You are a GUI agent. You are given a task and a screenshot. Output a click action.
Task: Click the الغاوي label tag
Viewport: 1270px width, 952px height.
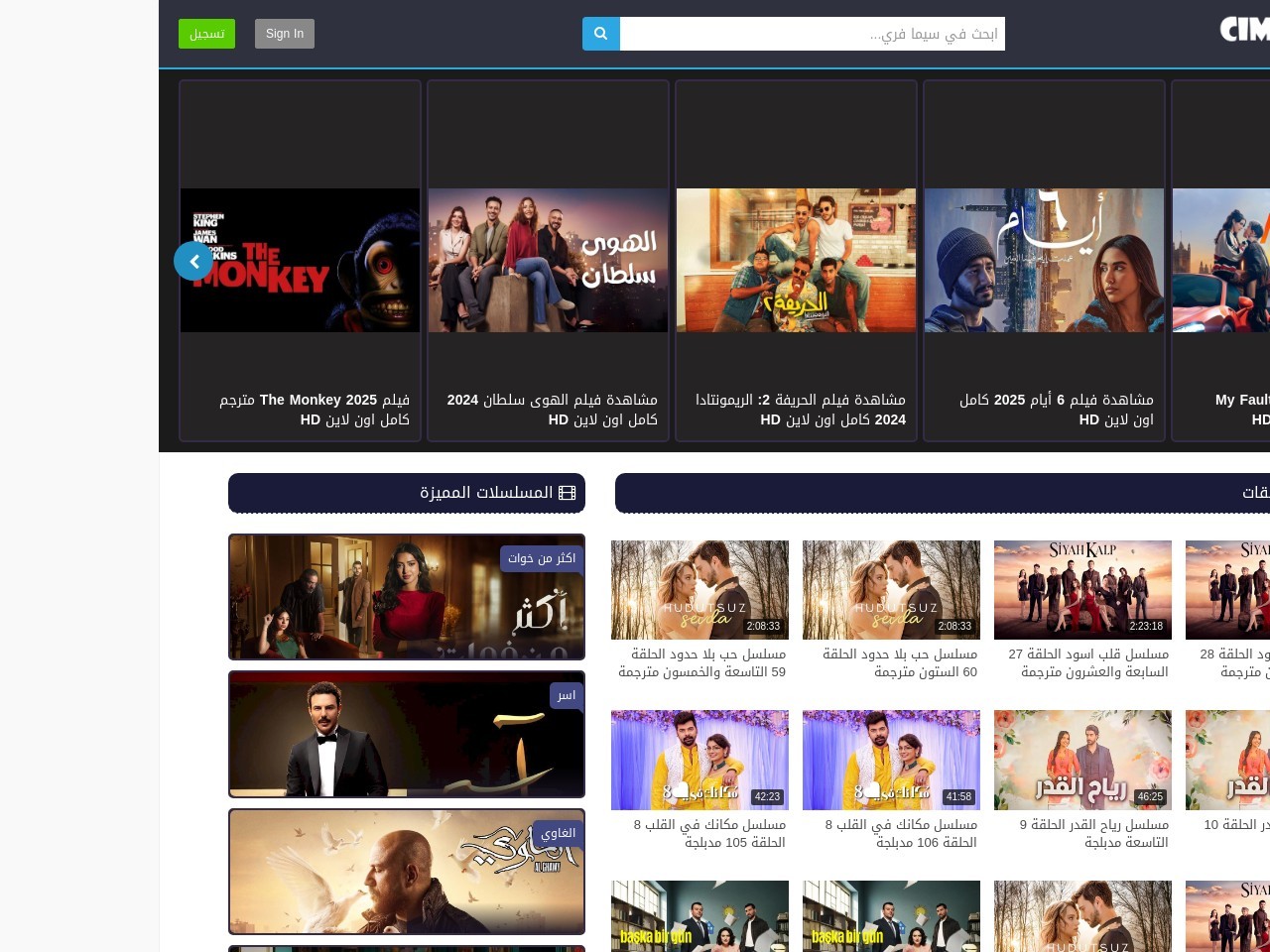click(x=559, y=833)
